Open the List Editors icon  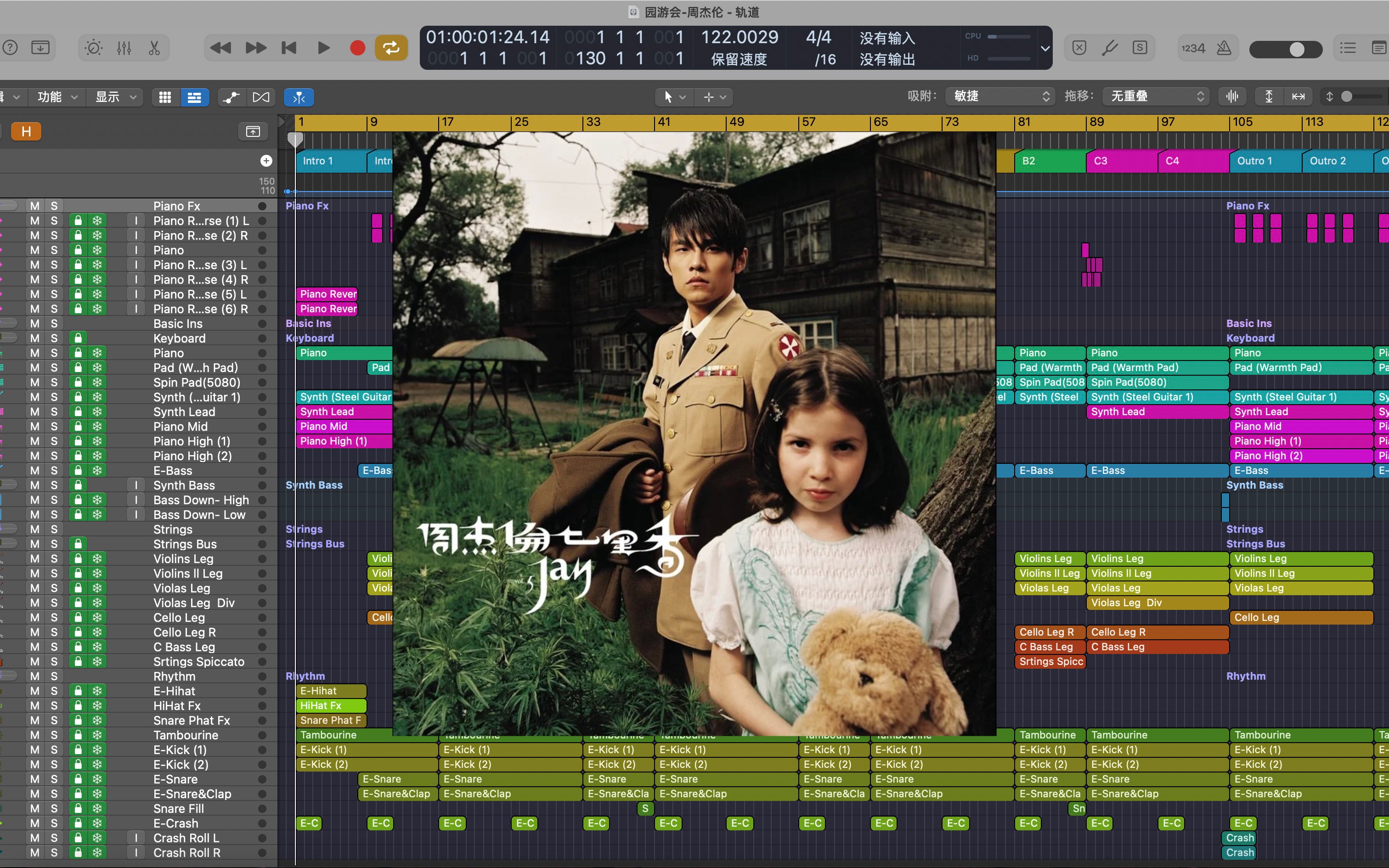tap(1348, 48)
